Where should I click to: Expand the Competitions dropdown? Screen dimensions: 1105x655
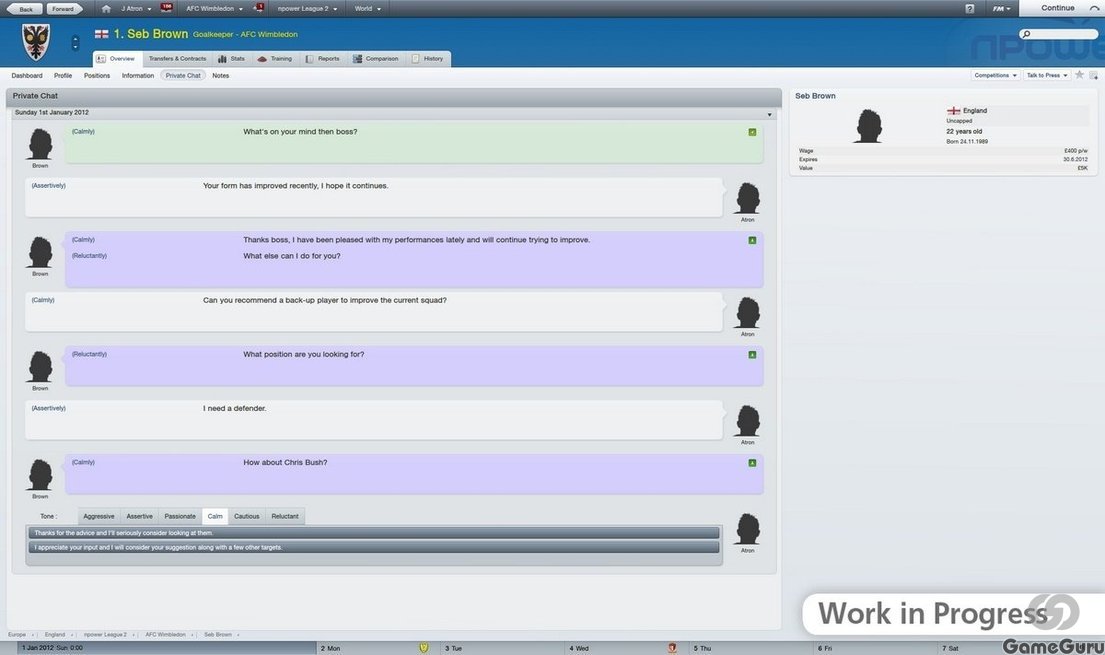[x=995, y=75]
